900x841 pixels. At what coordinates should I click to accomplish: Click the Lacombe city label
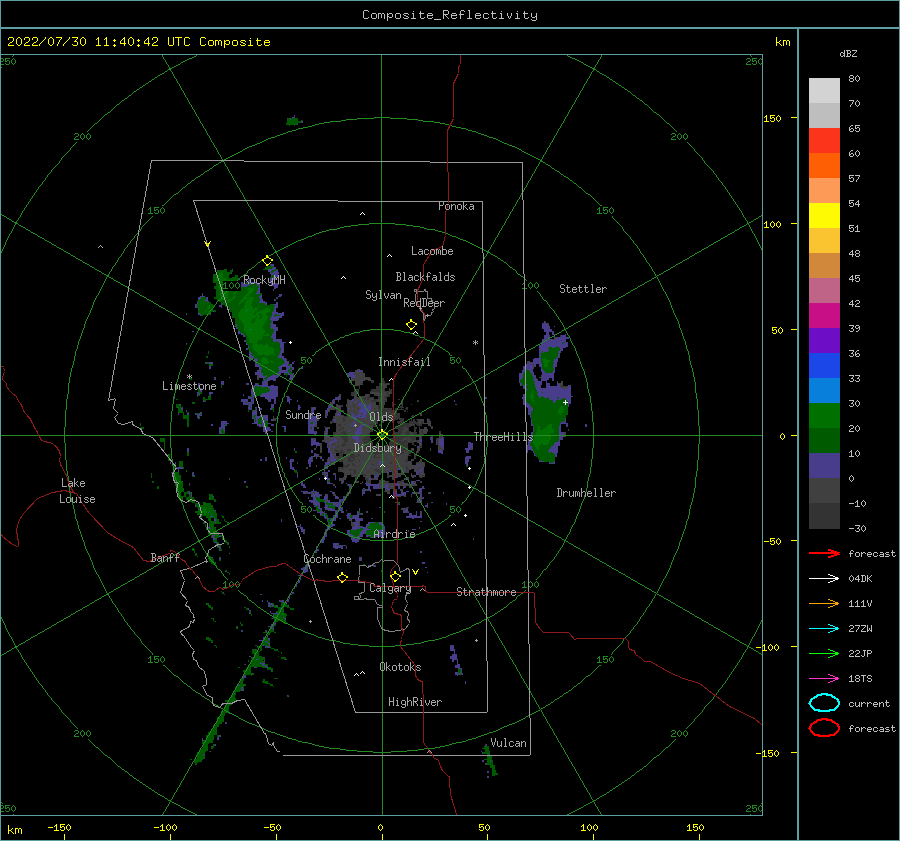pos(432,251)
